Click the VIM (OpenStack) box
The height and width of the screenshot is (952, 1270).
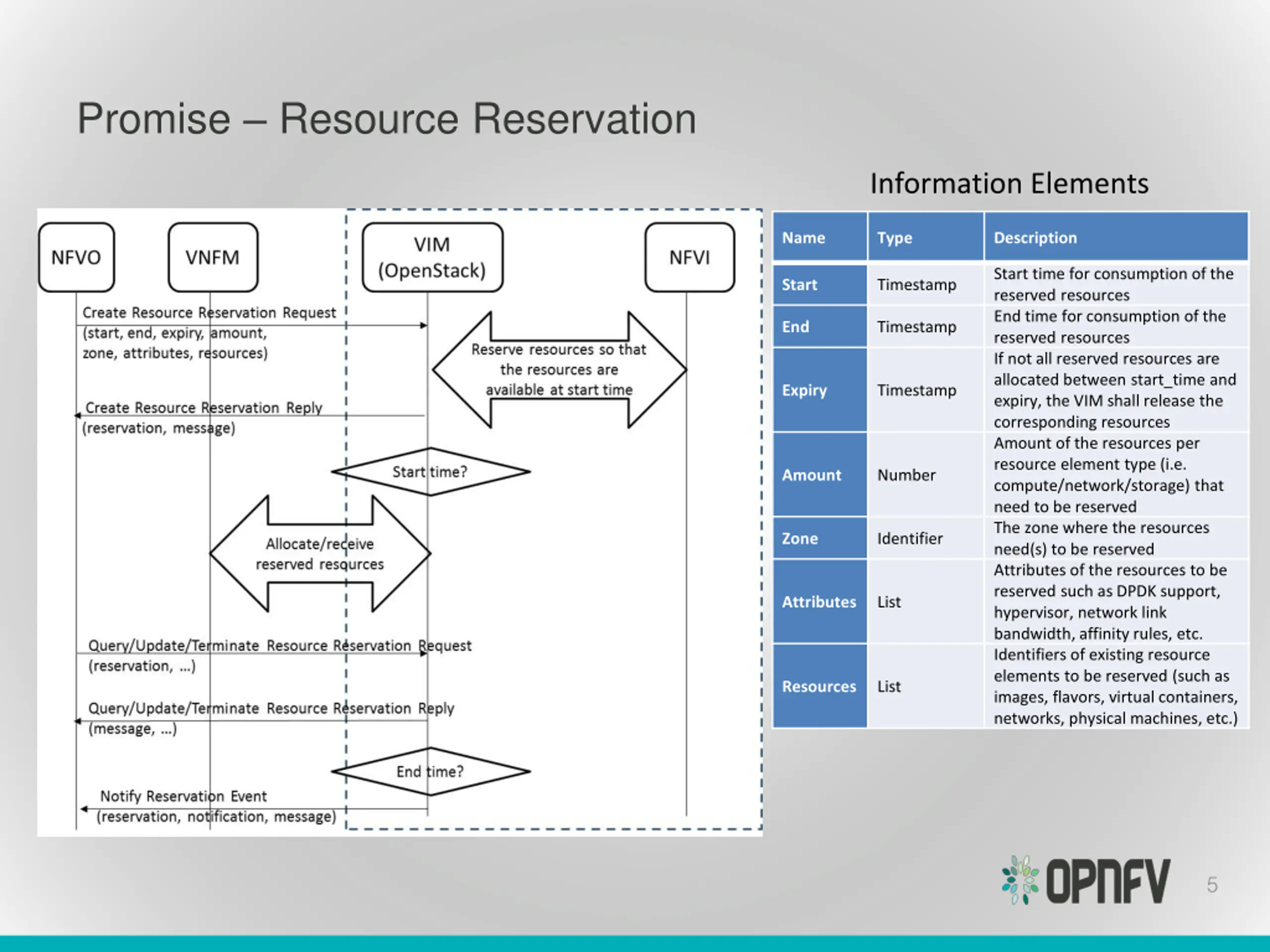point(432,257)
